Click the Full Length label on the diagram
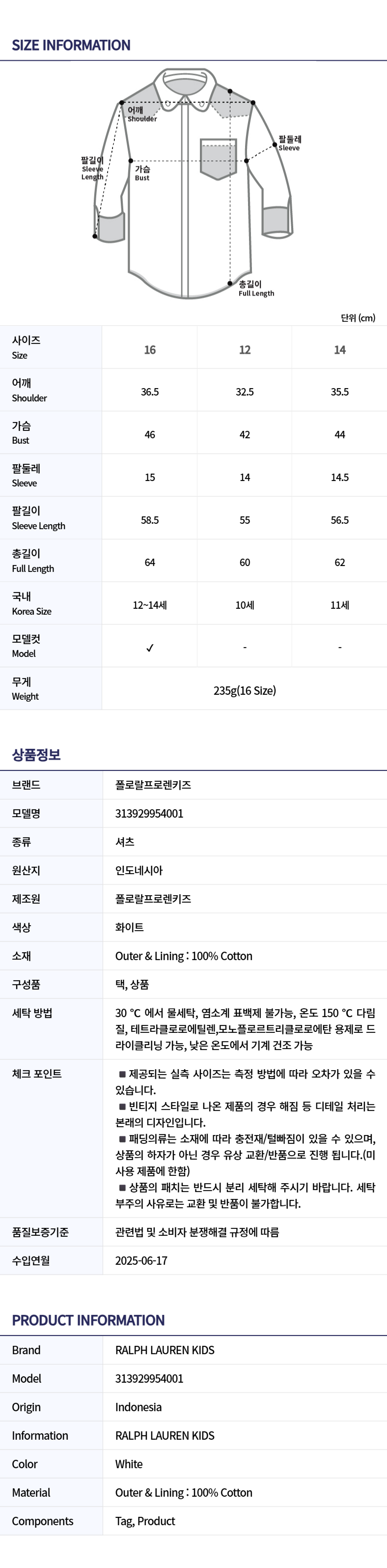Viewport: 387px width, 1568px height. 255,288
